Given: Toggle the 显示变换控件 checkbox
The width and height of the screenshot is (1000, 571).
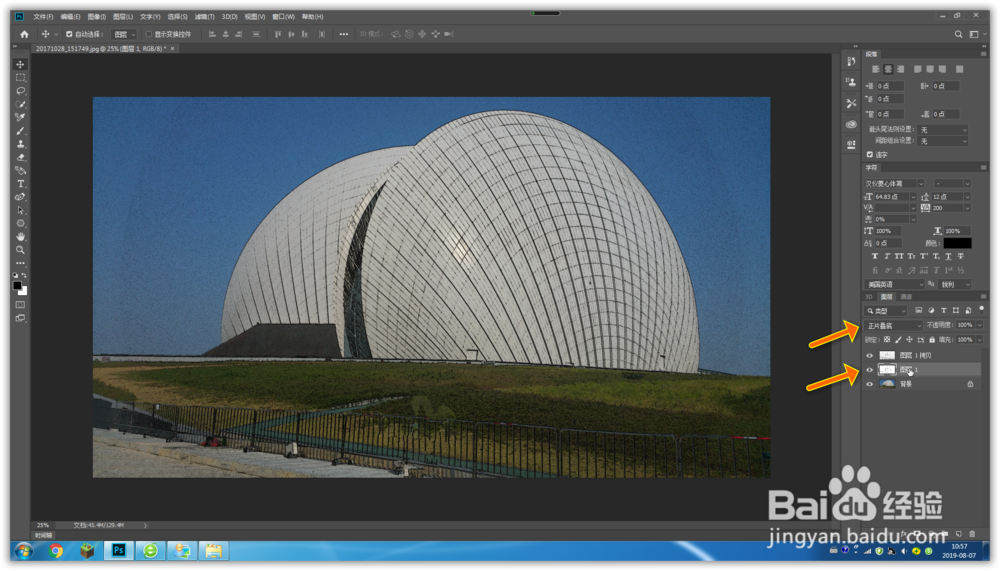Looking at the screenshot, I should [x=149, y=34].
